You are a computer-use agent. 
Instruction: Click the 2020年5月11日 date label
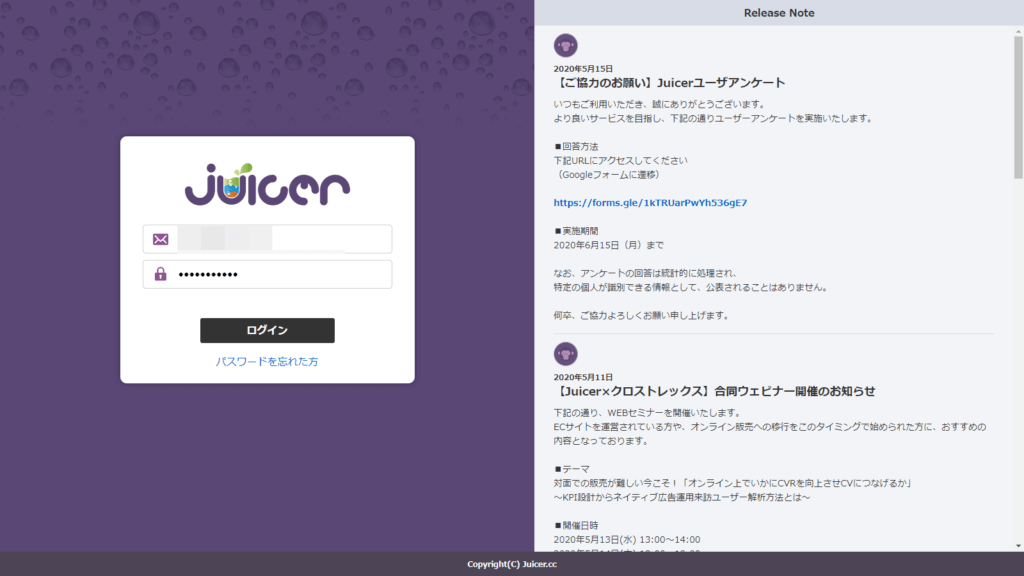click(x=583, y=377)
